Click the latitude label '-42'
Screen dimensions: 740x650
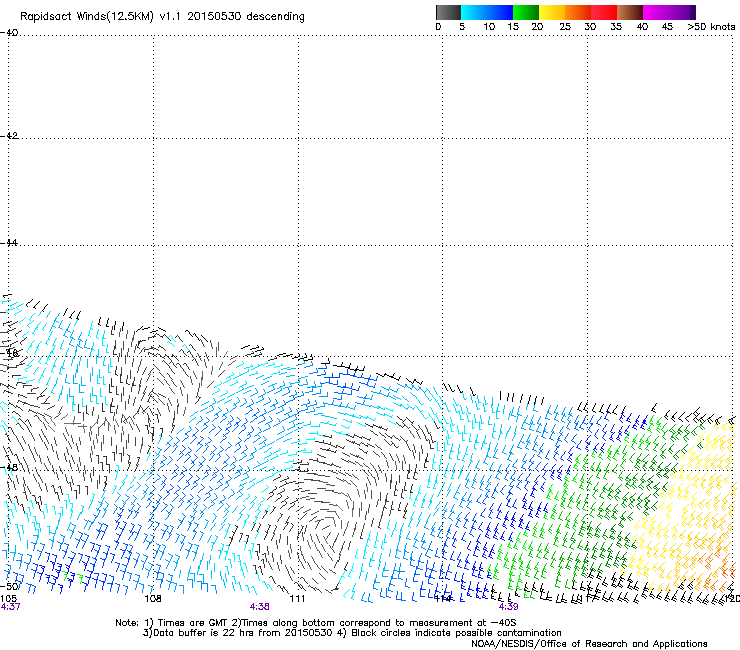(9, 135)
